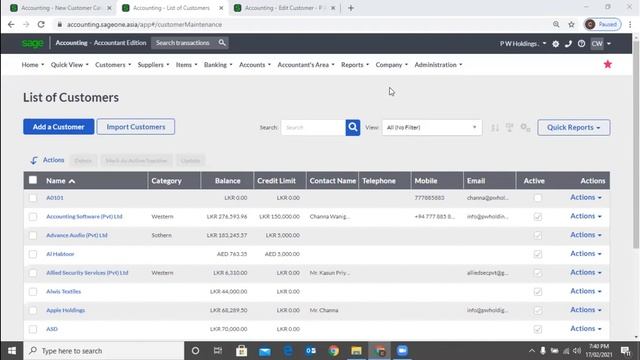Open the Customers menu
This screenshot has height=360, width=640.
(113, 65)
